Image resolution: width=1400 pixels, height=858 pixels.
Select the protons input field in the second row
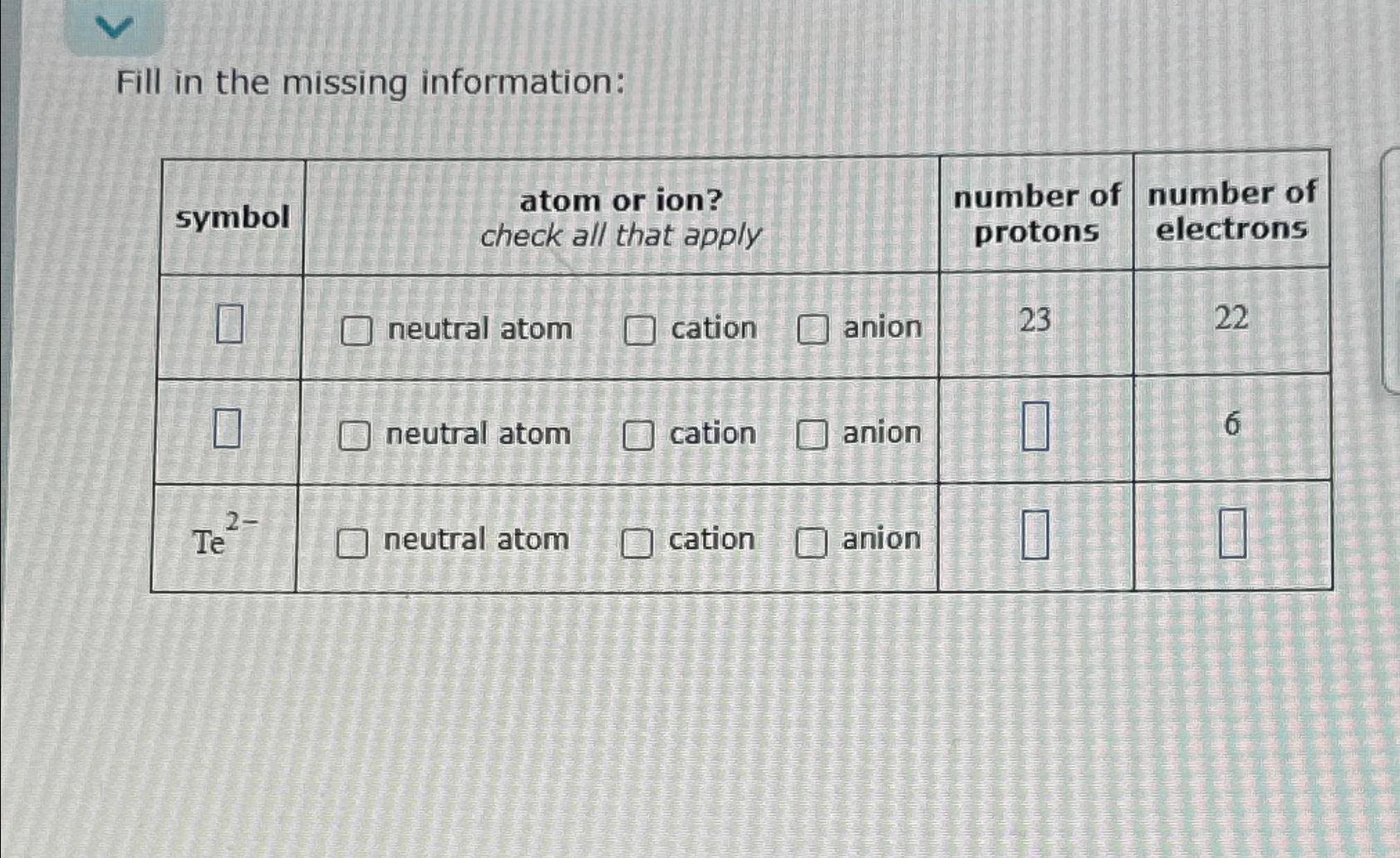coord(1035,426)
